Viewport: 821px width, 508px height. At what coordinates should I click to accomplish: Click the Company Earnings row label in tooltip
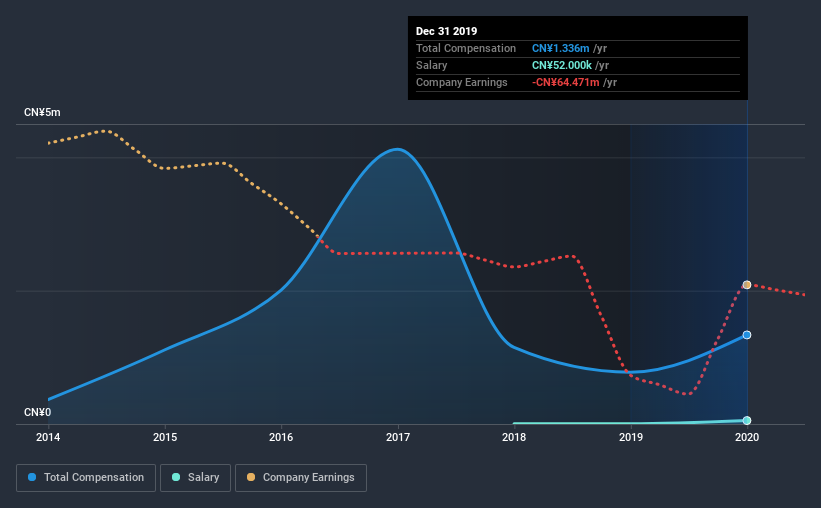[462, 82]
